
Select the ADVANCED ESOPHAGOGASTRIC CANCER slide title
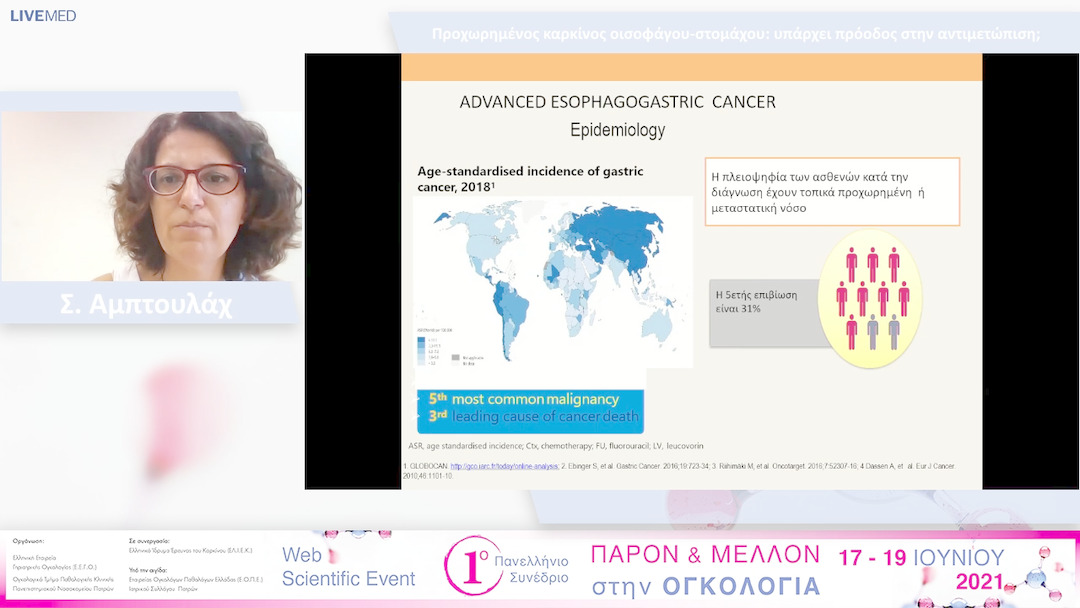[x=617, y=102]
